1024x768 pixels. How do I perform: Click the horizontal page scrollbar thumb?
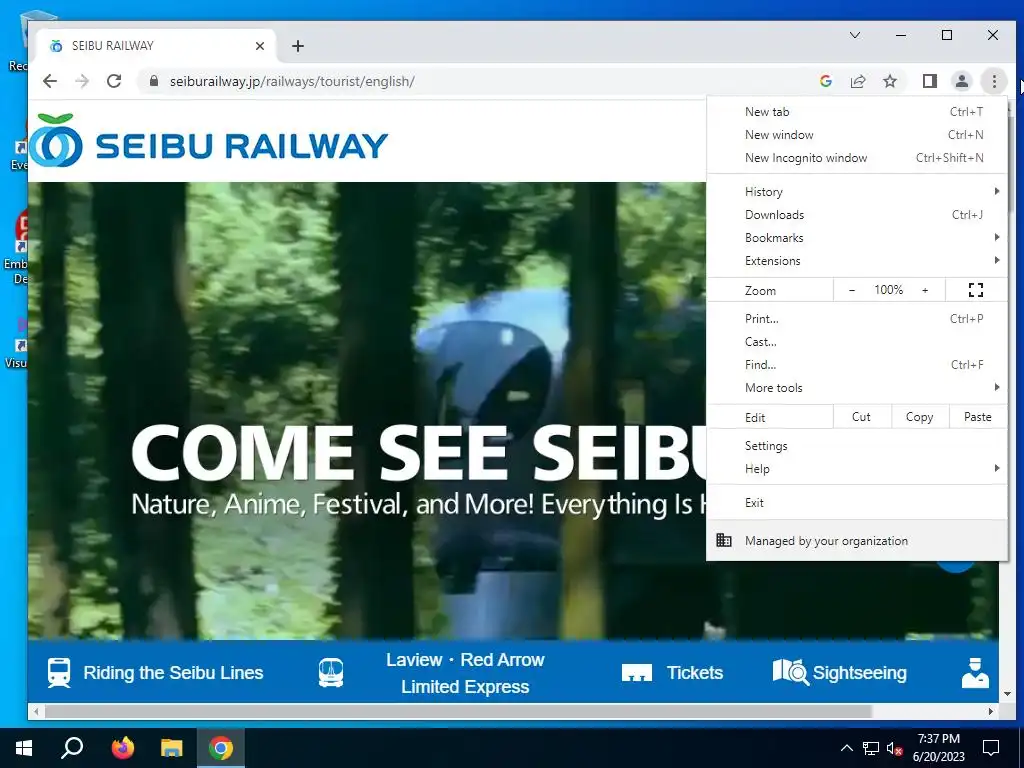point(457,711)
